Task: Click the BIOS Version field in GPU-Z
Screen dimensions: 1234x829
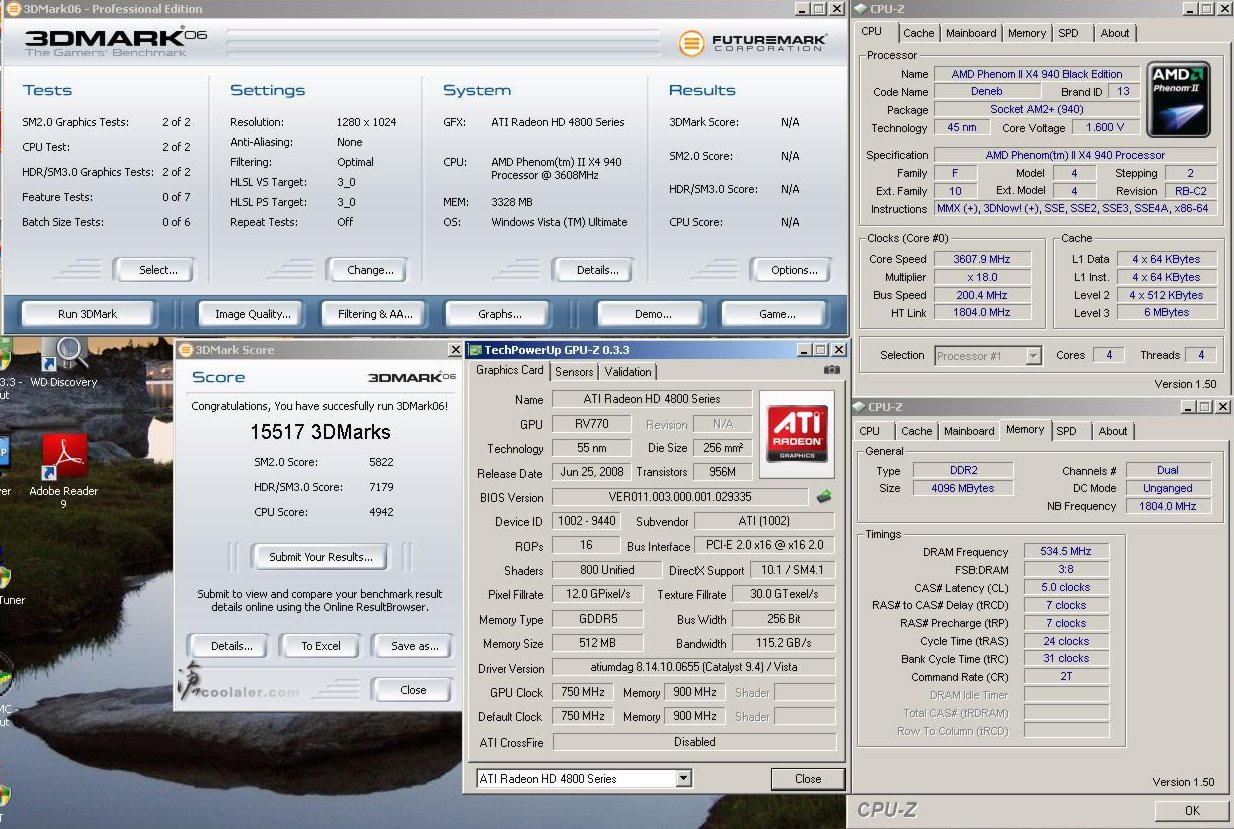Action: point(680,497)
